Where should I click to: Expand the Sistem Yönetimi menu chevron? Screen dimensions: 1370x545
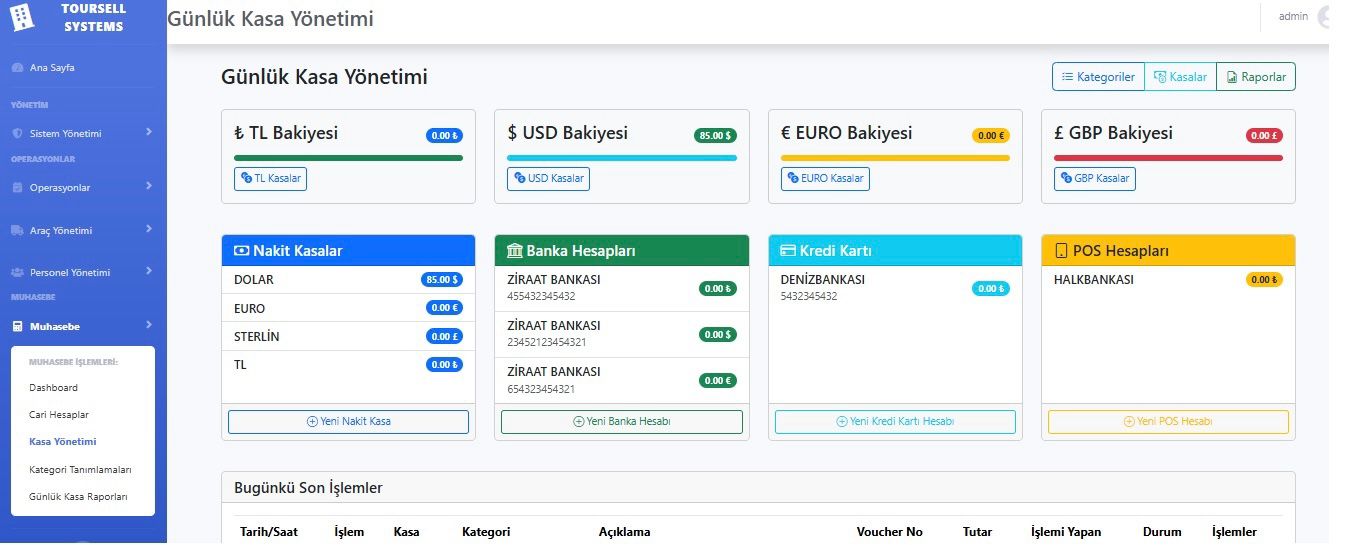coord(148,132)
